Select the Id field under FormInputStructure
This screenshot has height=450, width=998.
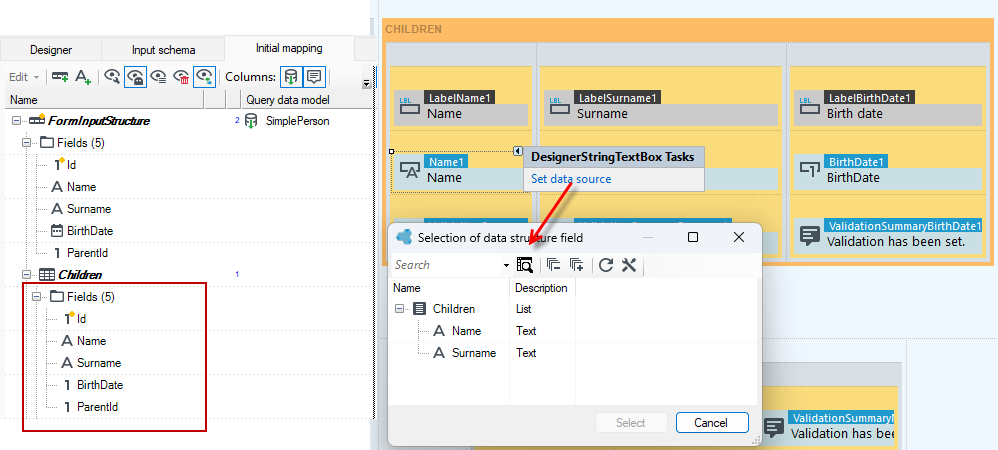(71, 165)
